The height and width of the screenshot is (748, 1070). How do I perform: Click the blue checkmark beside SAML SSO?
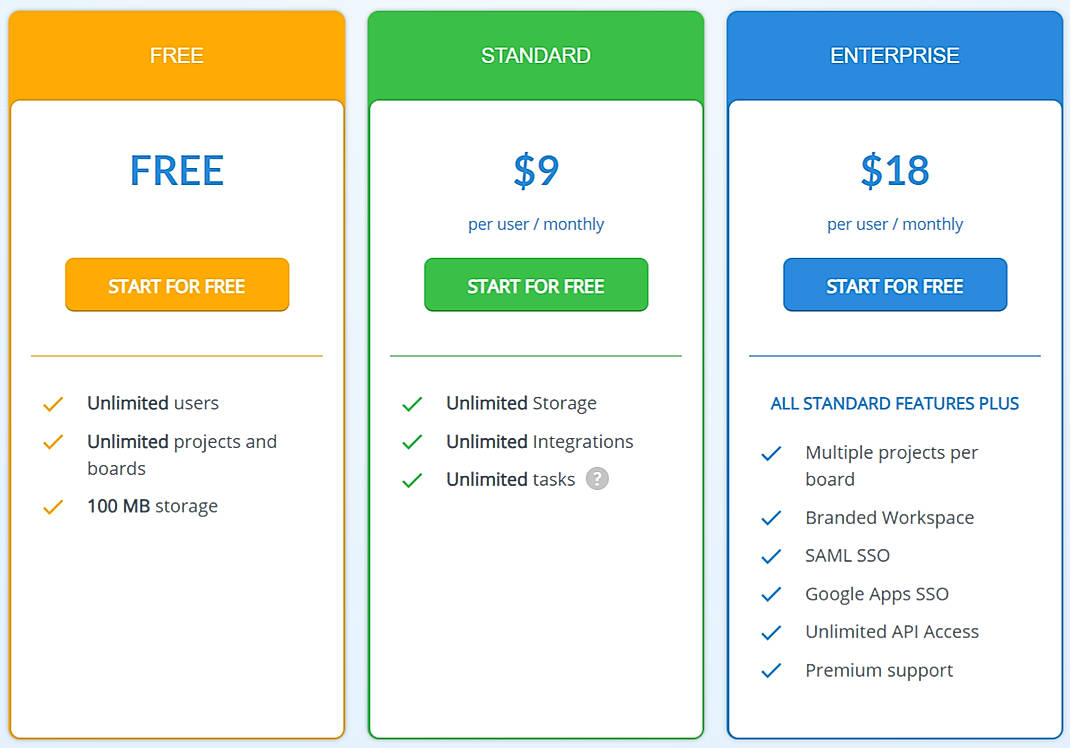coord(771,556)
